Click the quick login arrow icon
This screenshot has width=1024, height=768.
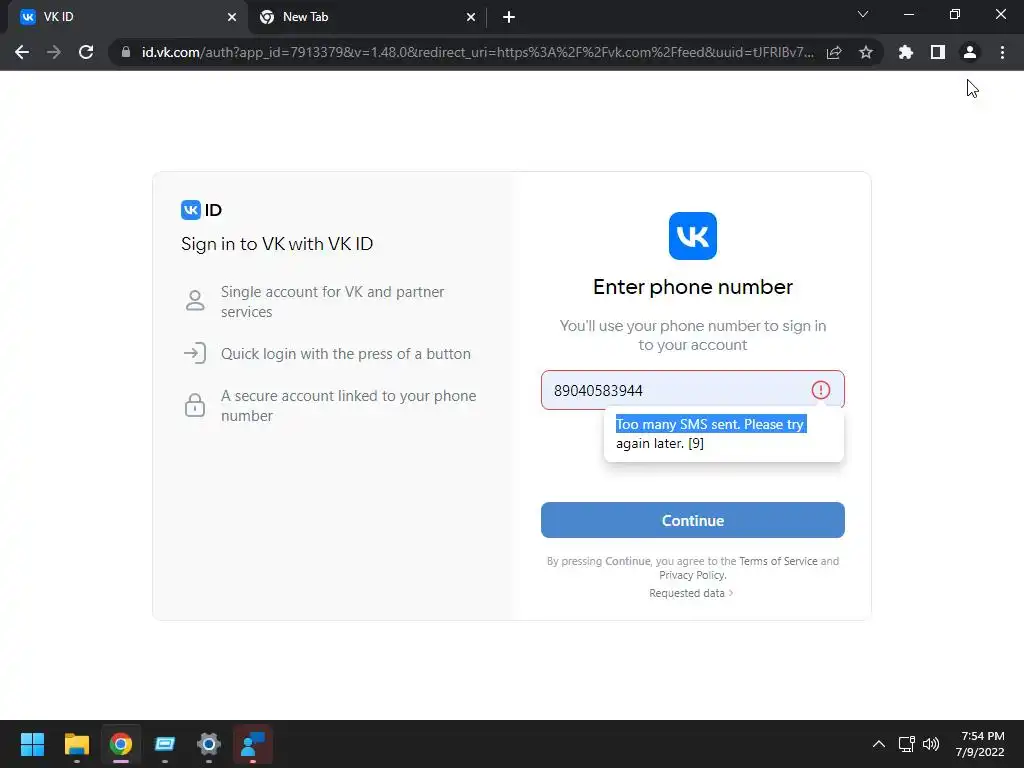click(195, 353)
